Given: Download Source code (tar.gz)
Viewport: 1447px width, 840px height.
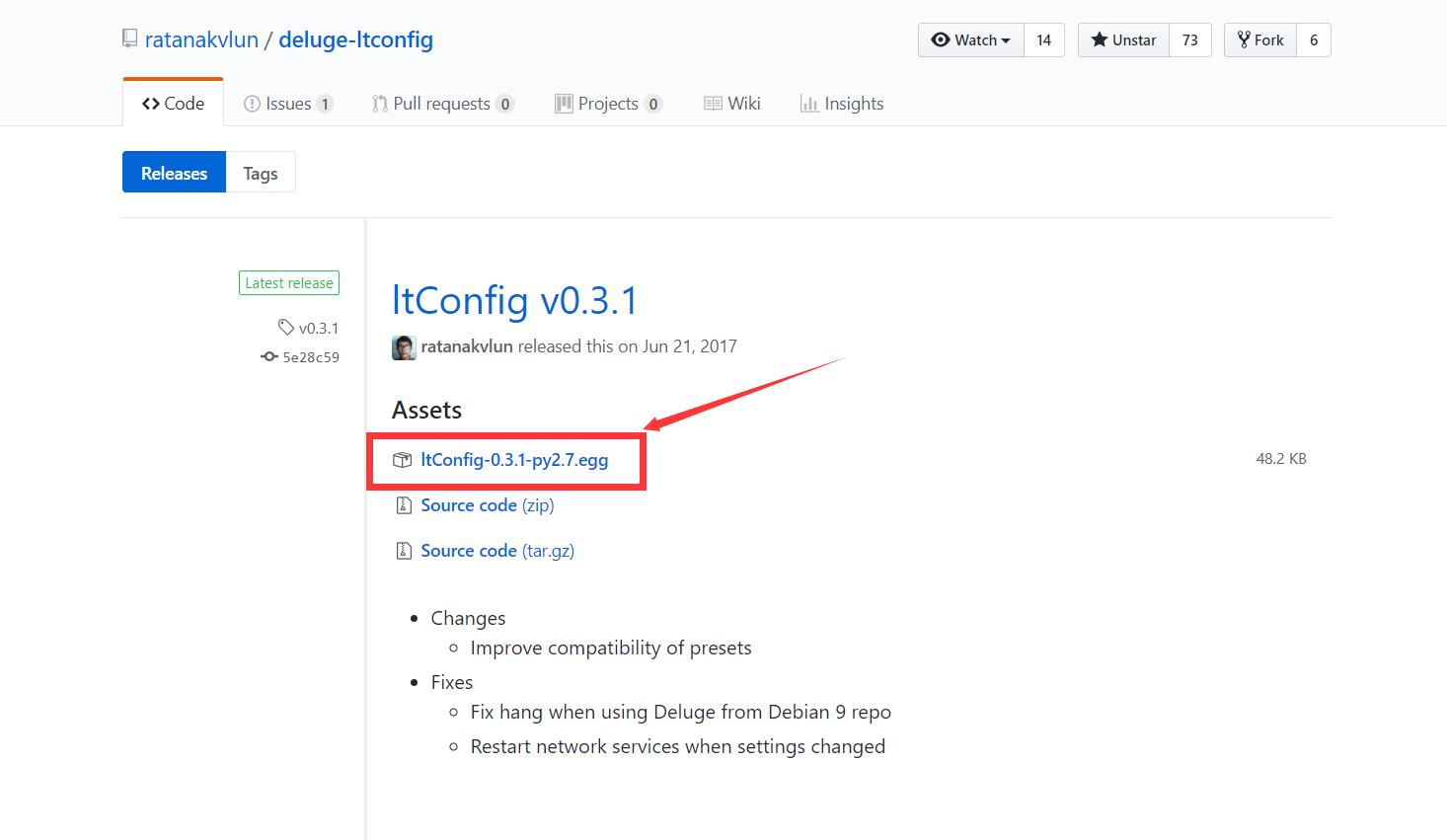Looking at the screenshot, I should coord(497,551).
